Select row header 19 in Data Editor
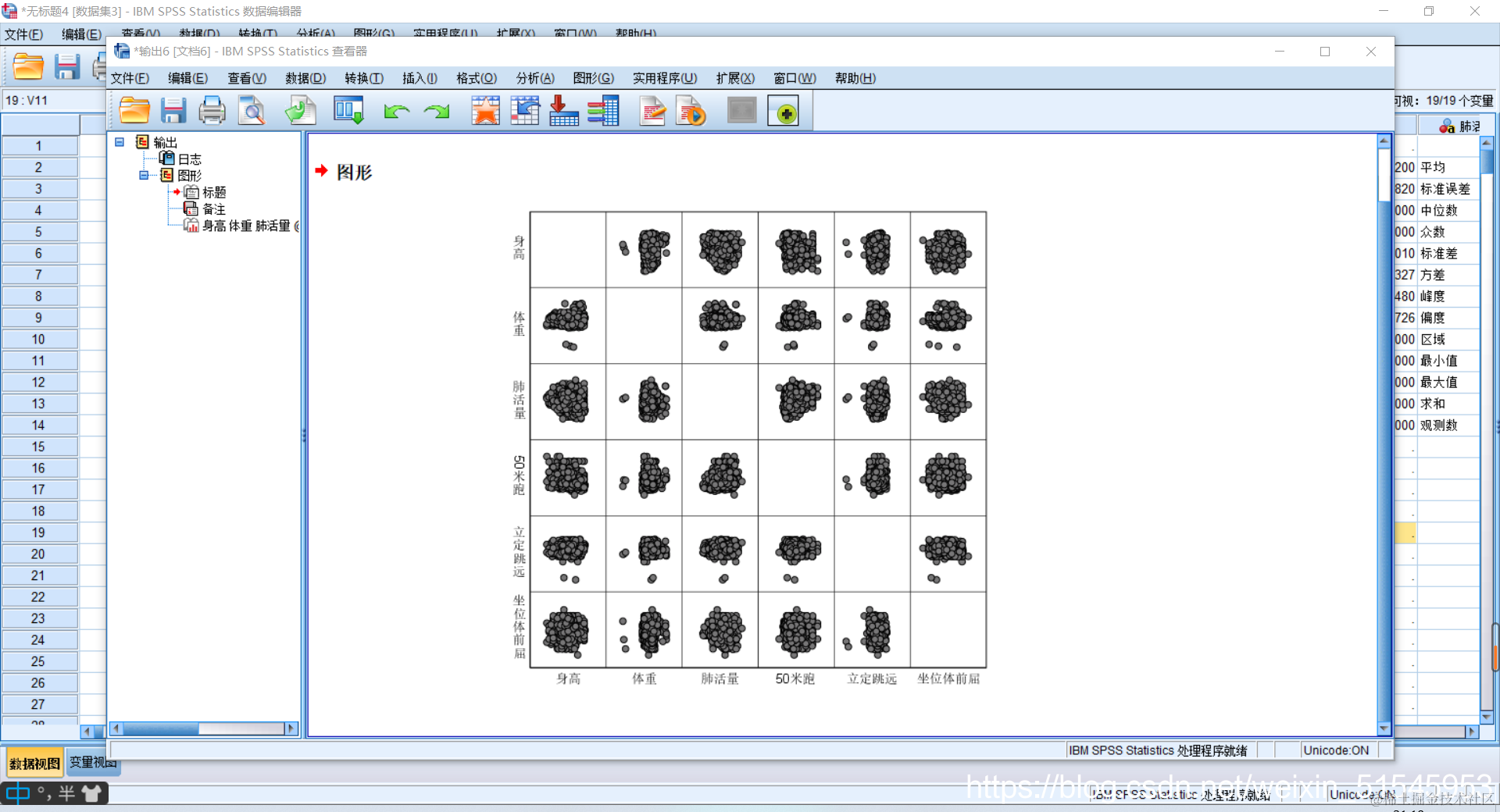The width and height of the screenshot is (1500, 812). tap(39, 532)
